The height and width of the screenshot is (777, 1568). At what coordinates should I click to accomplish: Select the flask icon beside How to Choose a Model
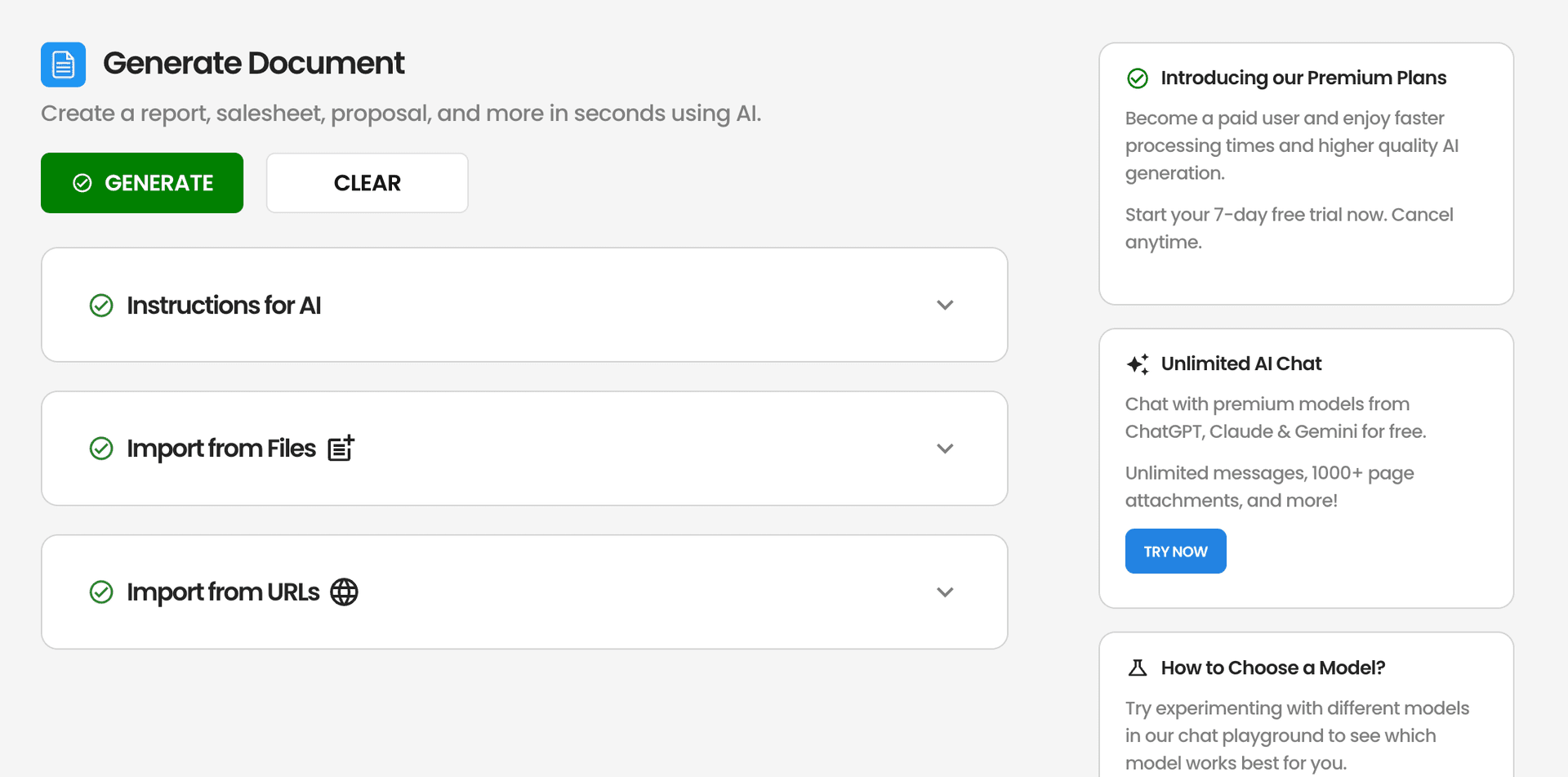point(1137,668)
